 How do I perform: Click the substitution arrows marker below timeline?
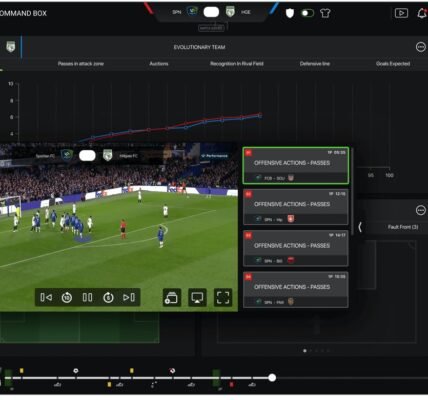[154, 385]
